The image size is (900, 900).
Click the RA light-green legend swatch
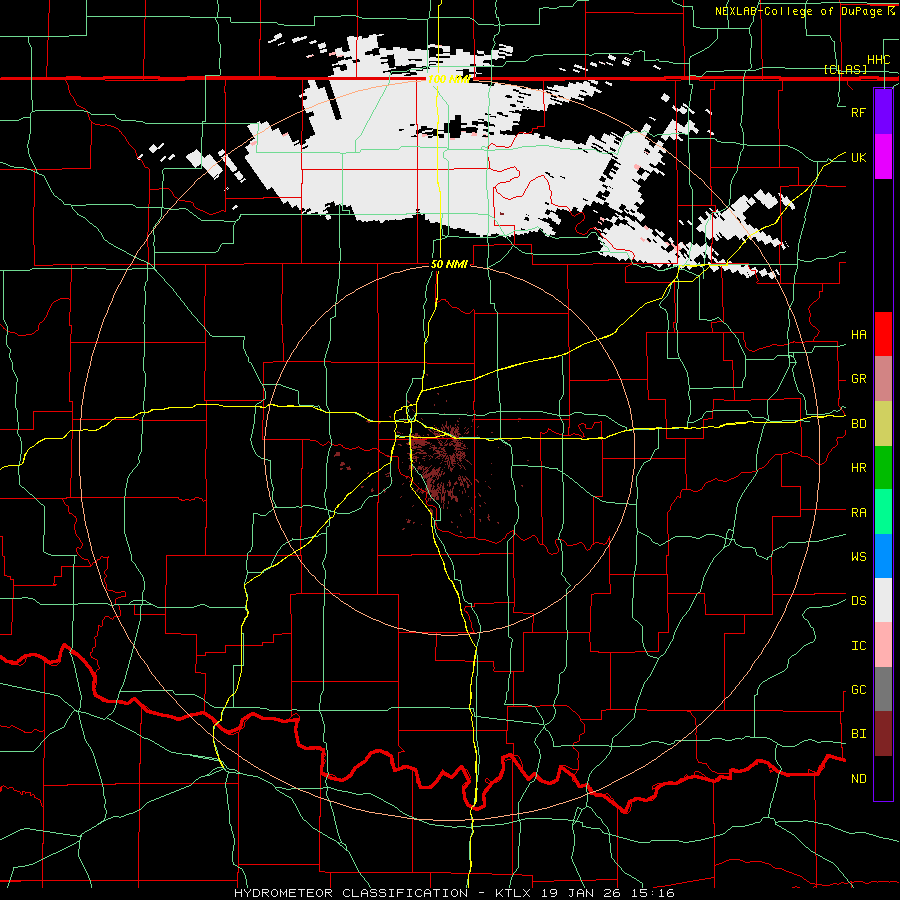click(x=883, y=511)
